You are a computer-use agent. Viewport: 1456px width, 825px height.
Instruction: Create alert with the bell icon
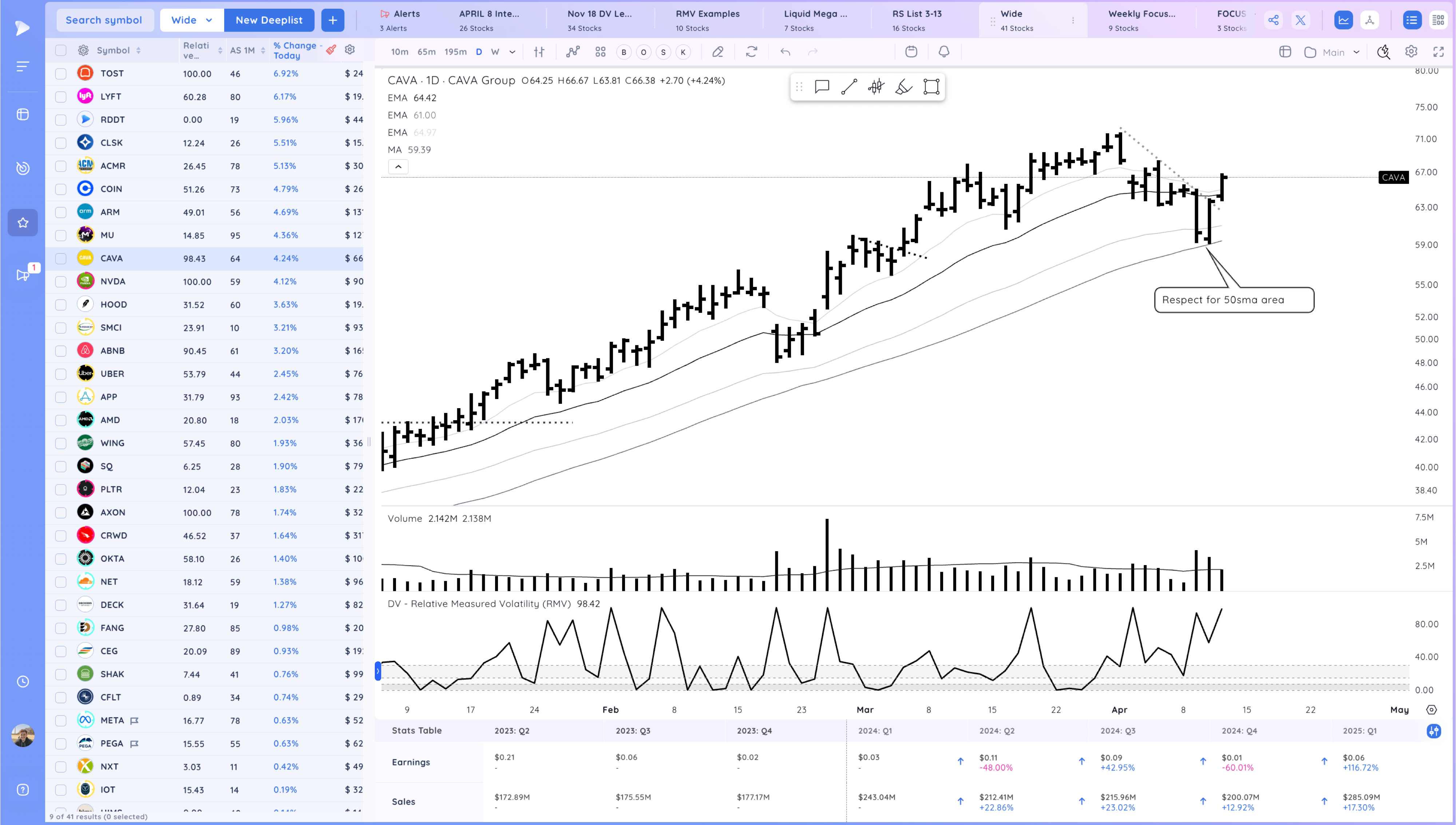[943, 52]
